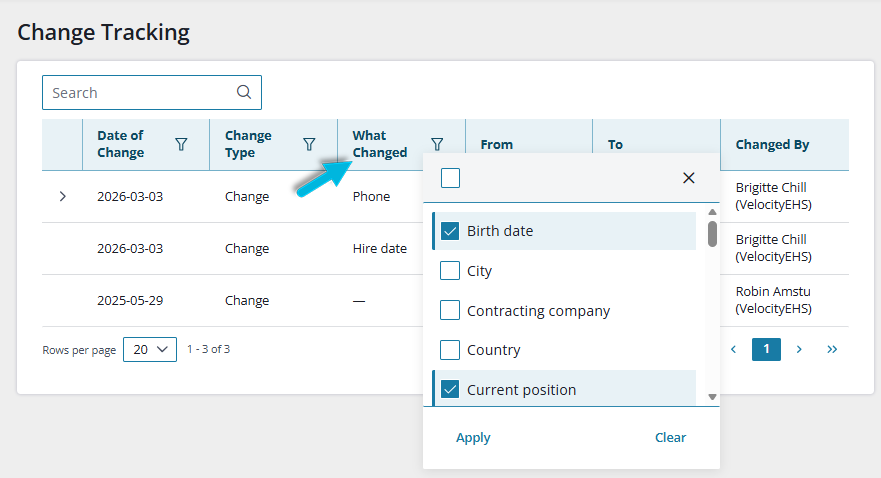Viewport: 881px width, 478px height.
Task: Jump to the last page arrow
Action: (x=832, y=349)
